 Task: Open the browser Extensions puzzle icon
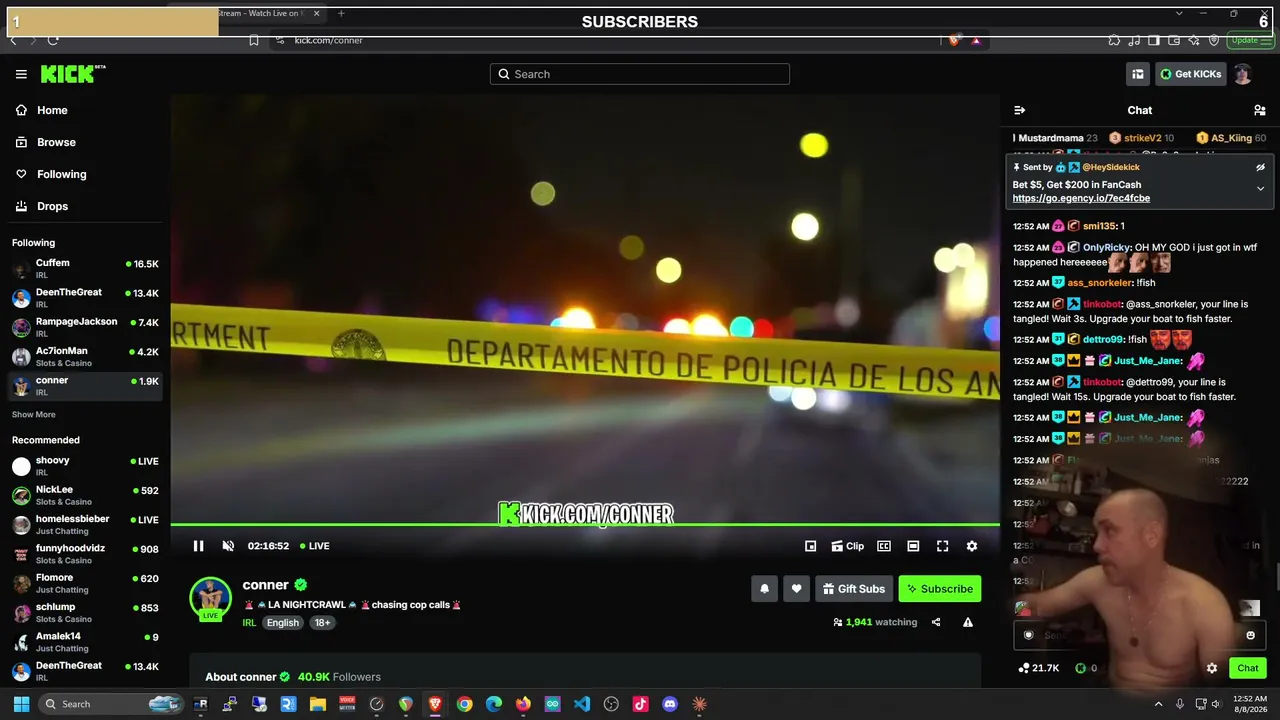(1114, 40)
